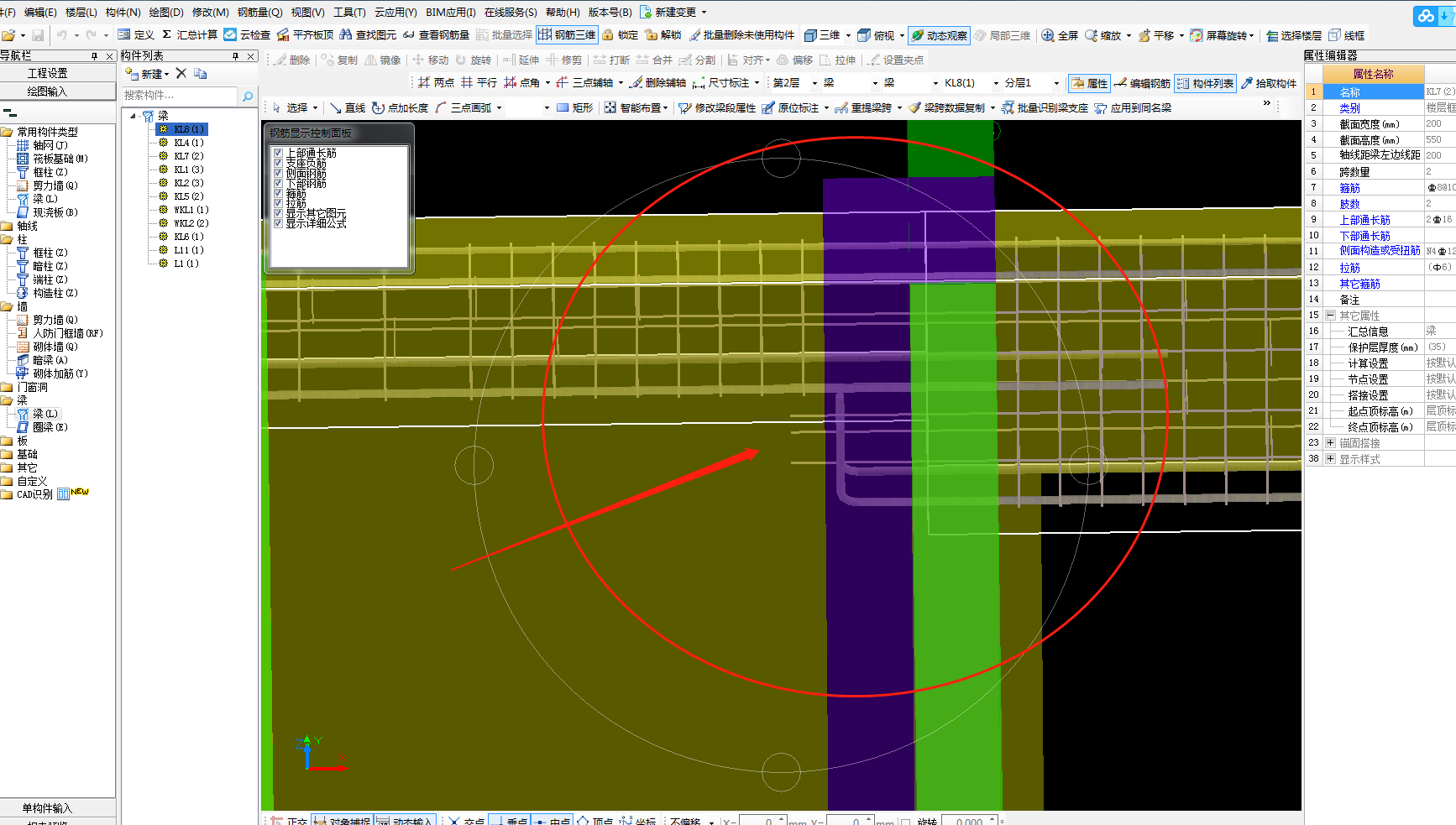Select the 矩形 rectangle tool
Image resolution: width=1456 pixels, height=825 pixels.
click(574, 107)
